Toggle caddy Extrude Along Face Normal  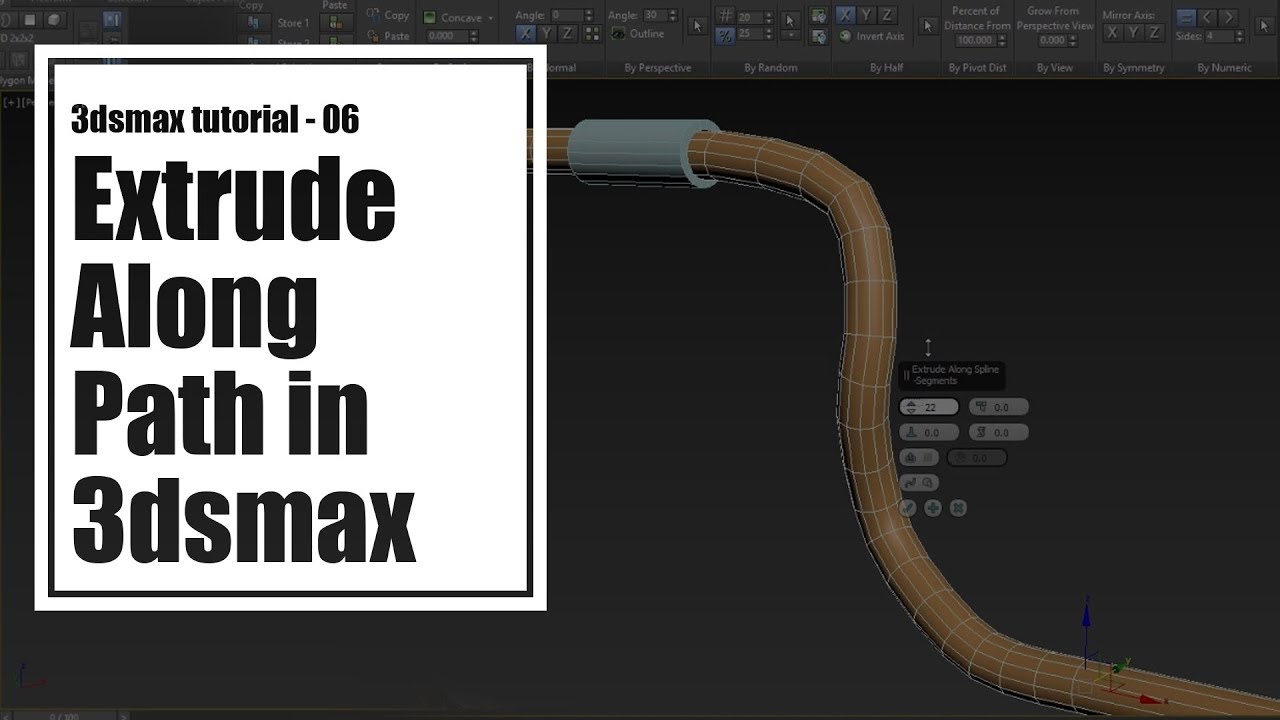pos(919,457)
